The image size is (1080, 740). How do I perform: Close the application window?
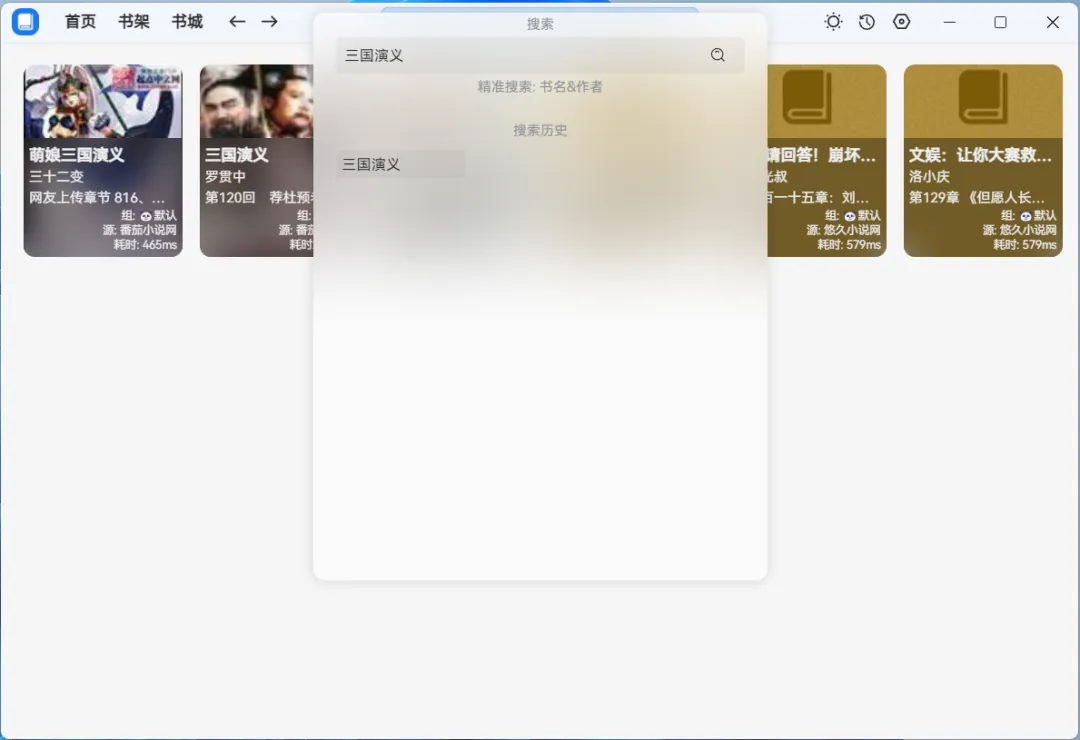[1052, 22]
